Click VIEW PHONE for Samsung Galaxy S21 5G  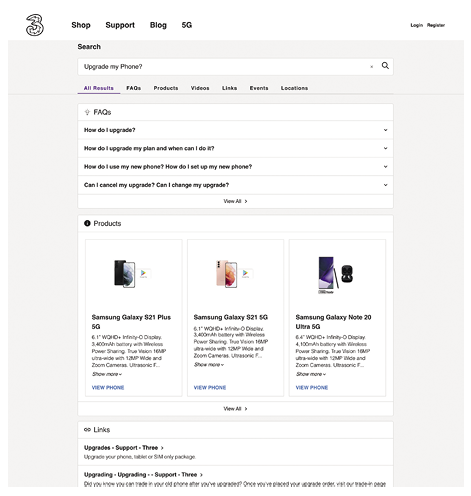210,388
